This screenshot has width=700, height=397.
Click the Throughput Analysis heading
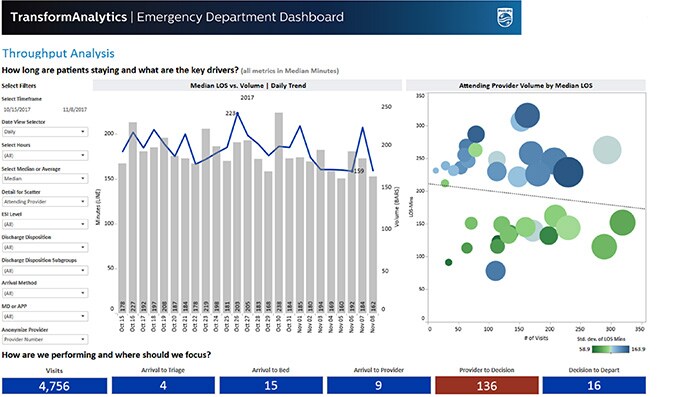tap(58, 54)
